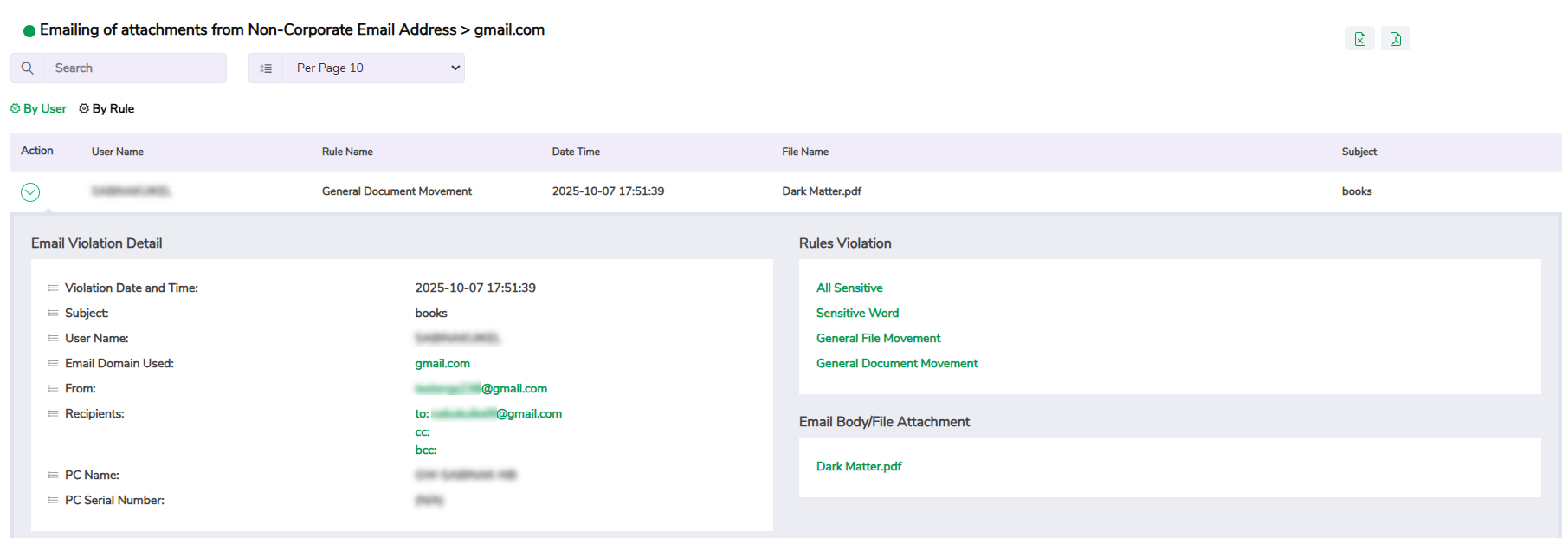Click the green status dot in title

coord(29,31)
